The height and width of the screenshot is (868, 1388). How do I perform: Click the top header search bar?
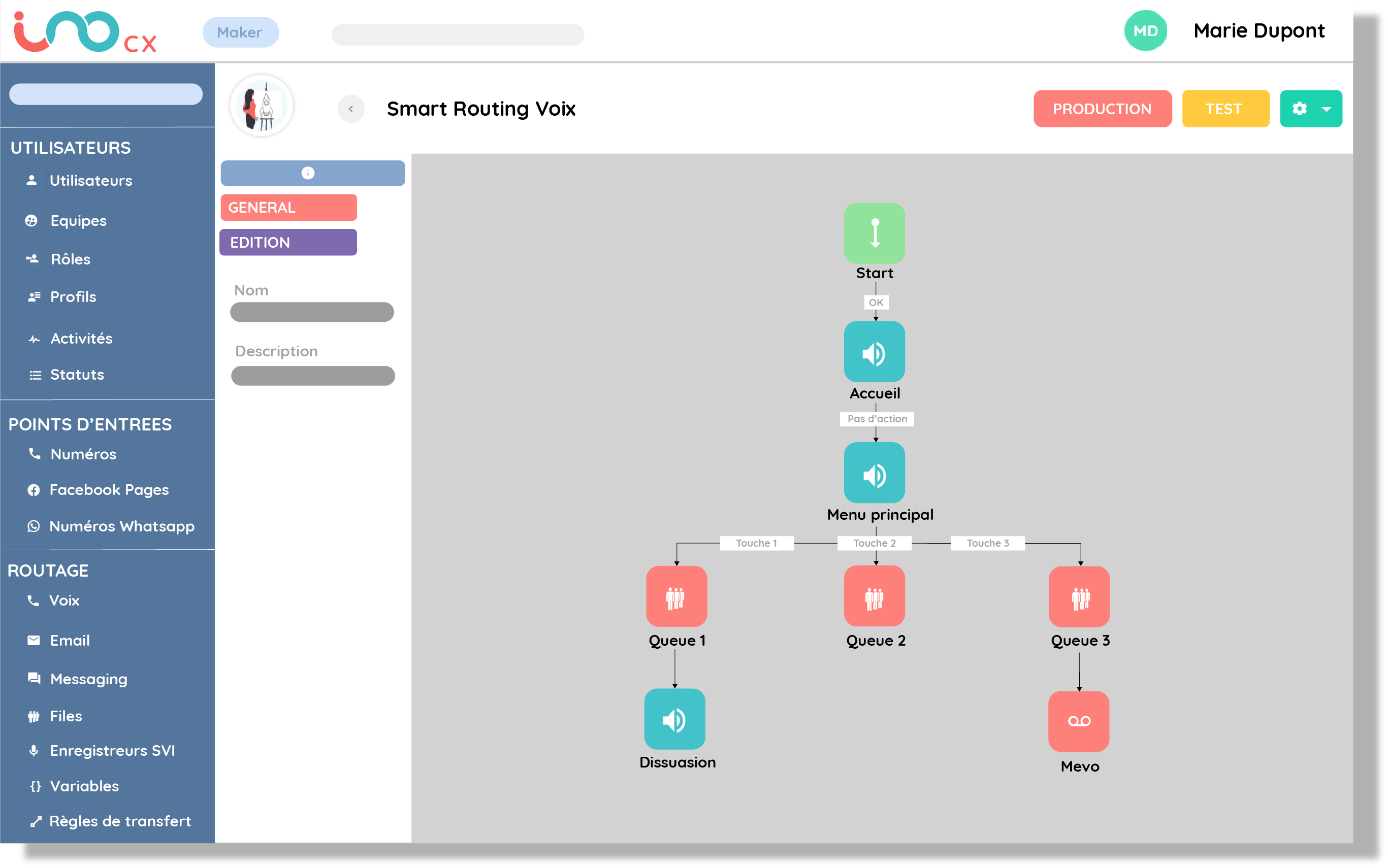458,35
